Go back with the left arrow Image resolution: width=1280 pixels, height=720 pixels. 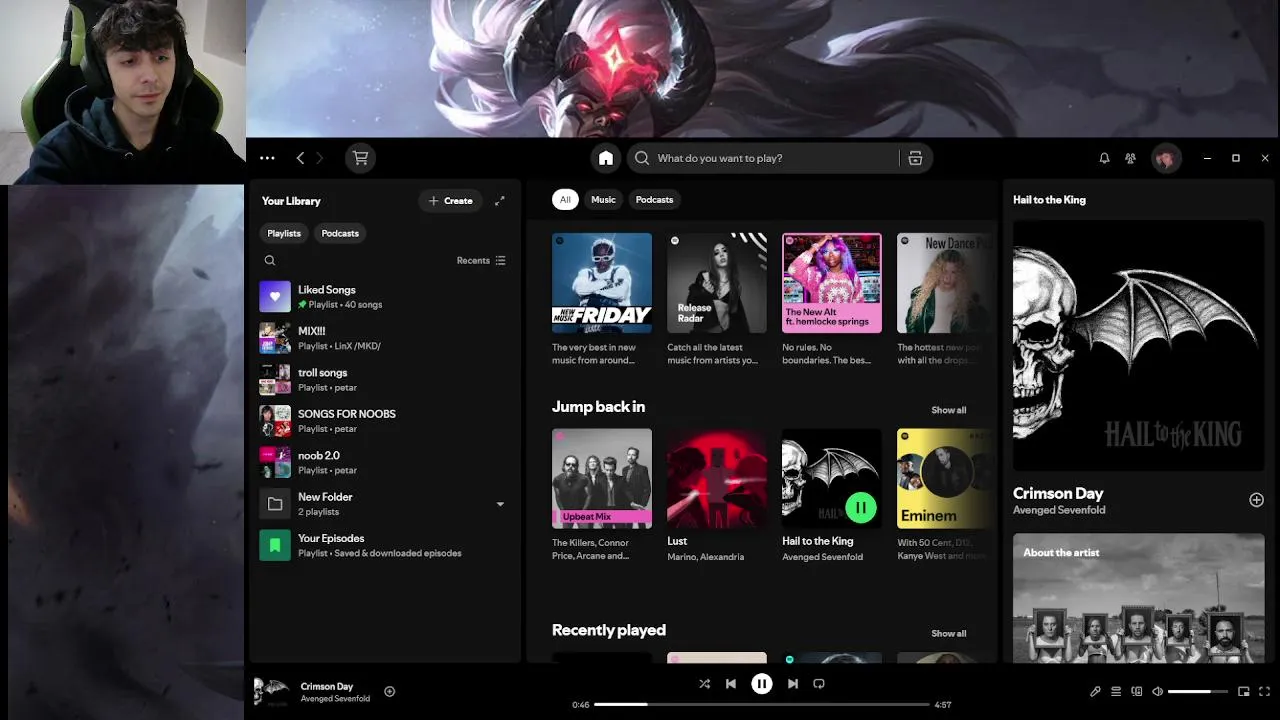(x=300, y=158)
